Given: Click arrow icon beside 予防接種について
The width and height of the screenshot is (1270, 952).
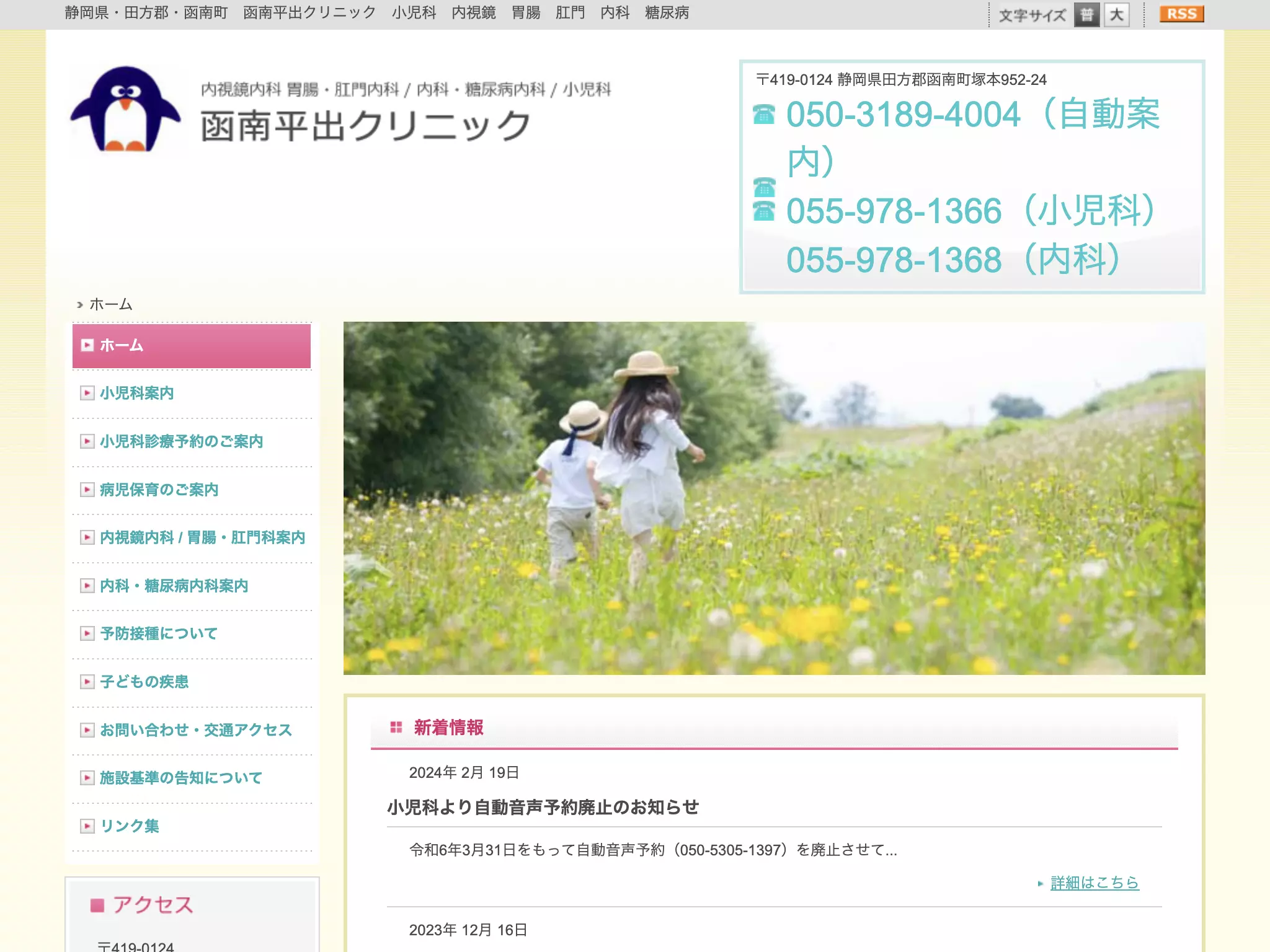Looking at the screenshot, I should coord(87,633).
